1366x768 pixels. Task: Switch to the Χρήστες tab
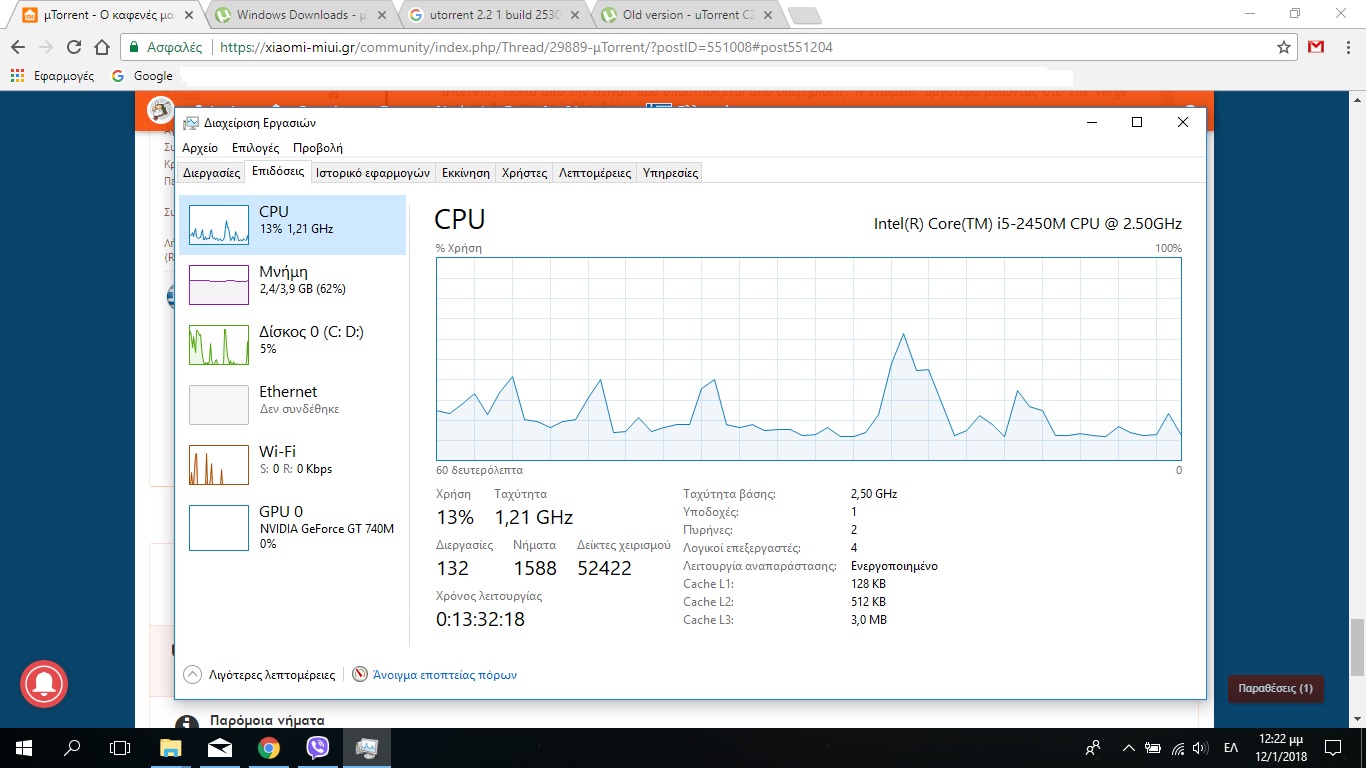[525, 173]
